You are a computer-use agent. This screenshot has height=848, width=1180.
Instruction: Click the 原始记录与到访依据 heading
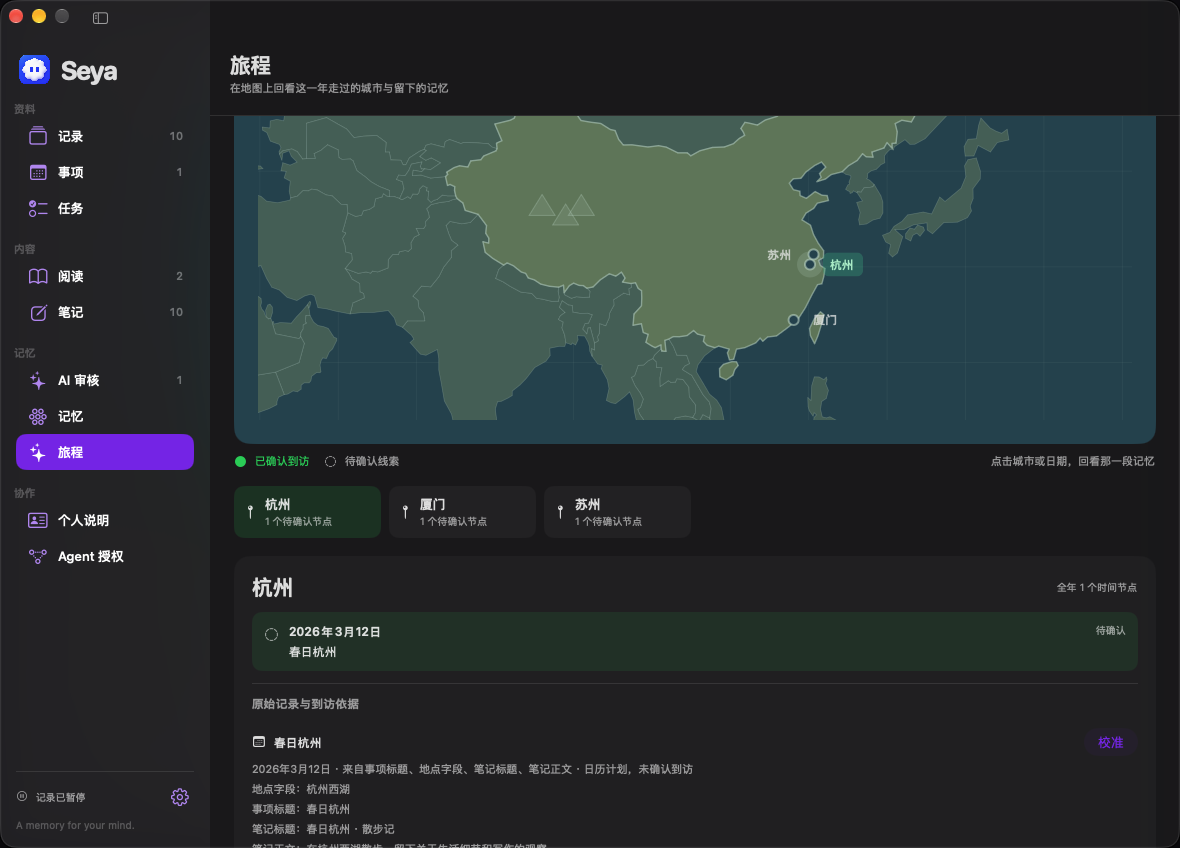(305, 704)
